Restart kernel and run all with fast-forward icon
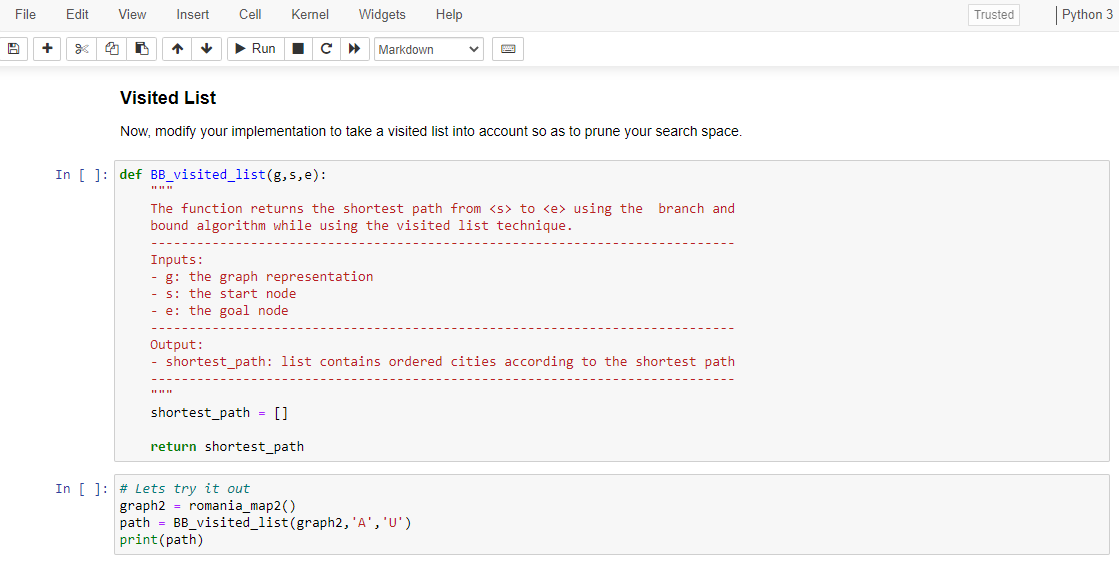1119x580 pixels. tap(355, 48)
